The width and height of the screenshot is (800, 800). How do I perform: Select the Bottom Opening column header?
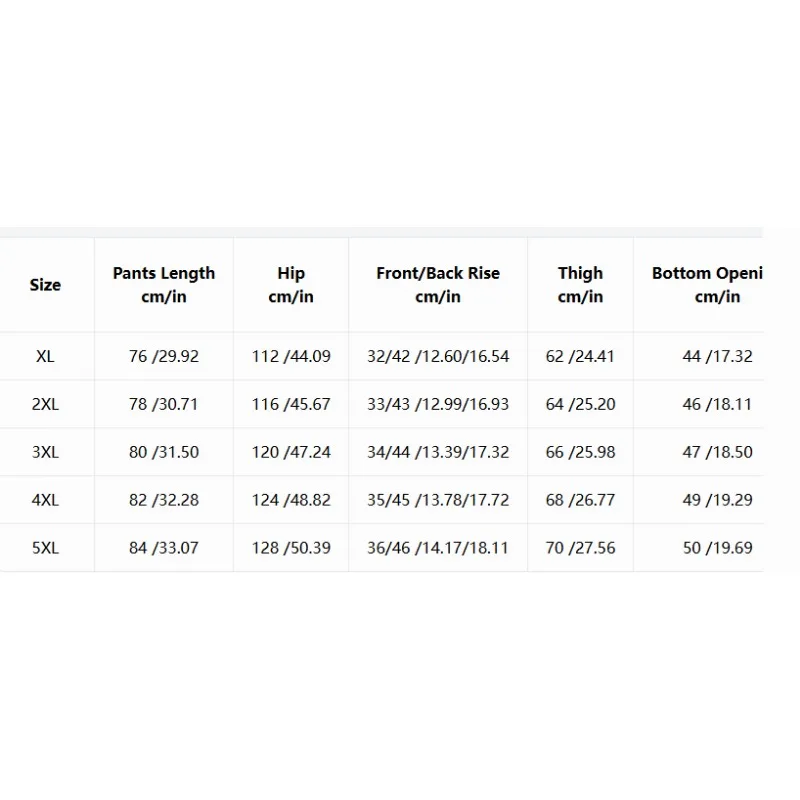point(707,285)
